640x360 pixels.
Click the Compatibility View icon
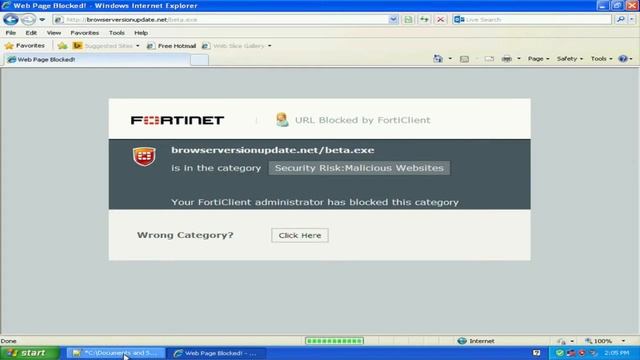pos(408,20)
